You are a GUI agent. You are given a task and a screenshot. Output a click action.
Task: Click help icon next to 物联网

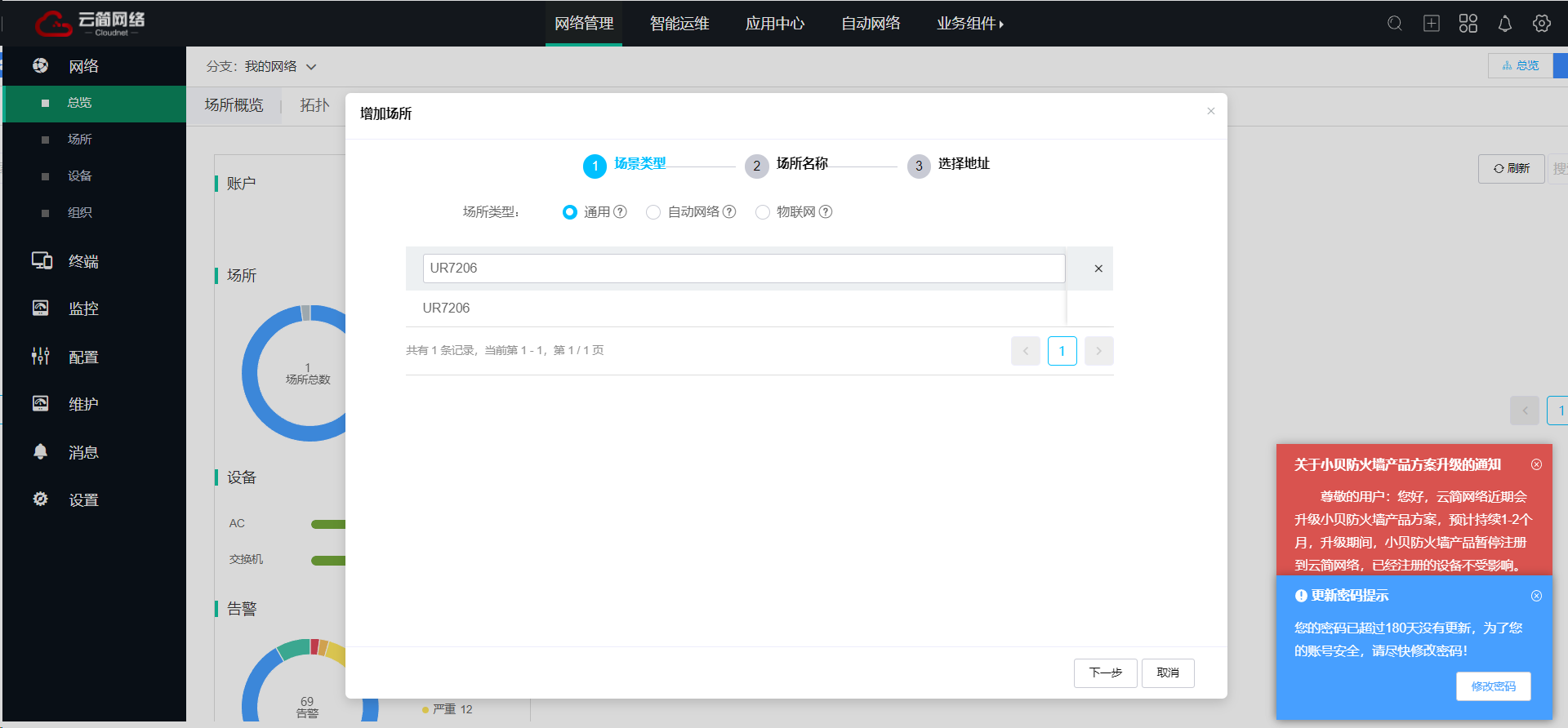pyautogui.click(x=826, y=212)
